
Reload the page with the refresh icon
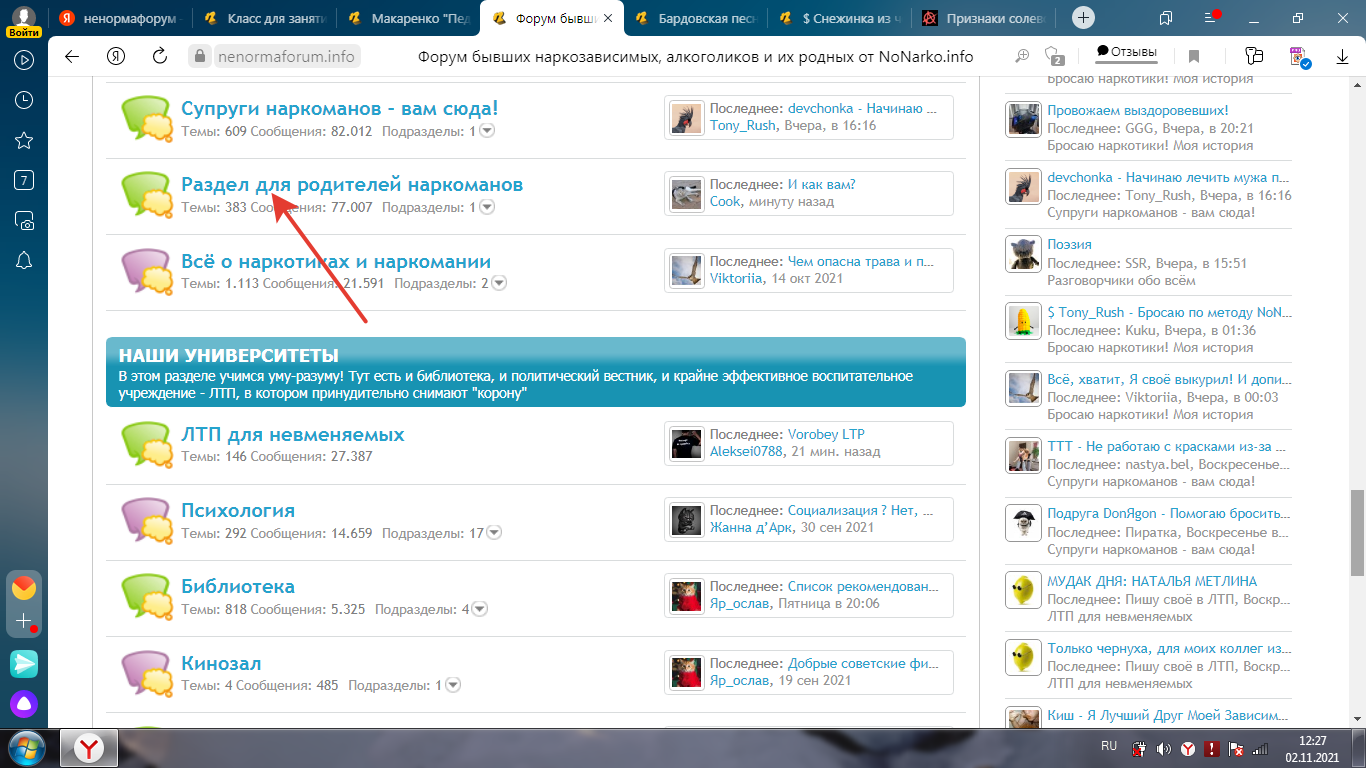(x=160, y=57)
